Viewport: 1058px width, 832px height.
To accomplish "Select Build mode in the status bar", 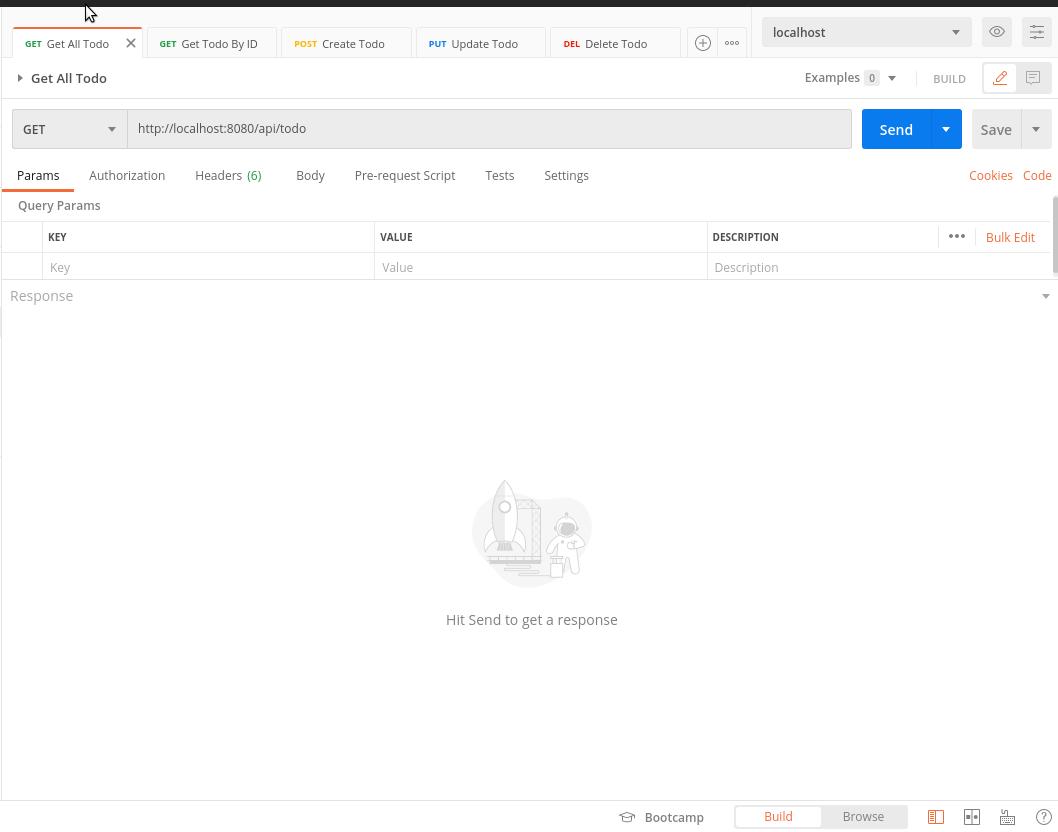I will (778, 816).
